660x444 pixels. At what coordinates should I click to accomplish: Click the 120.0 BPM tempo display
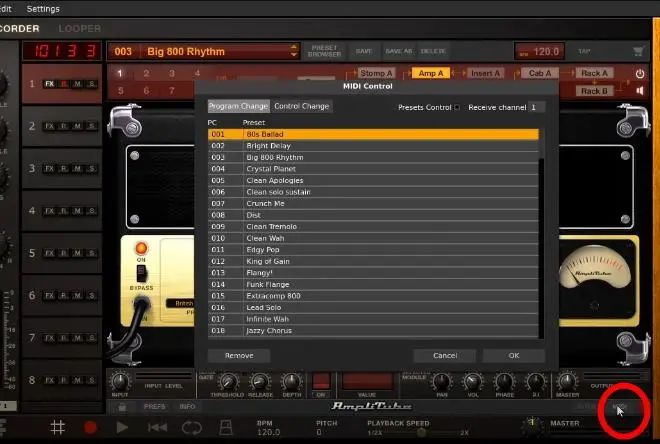click(x=540, y=51)
